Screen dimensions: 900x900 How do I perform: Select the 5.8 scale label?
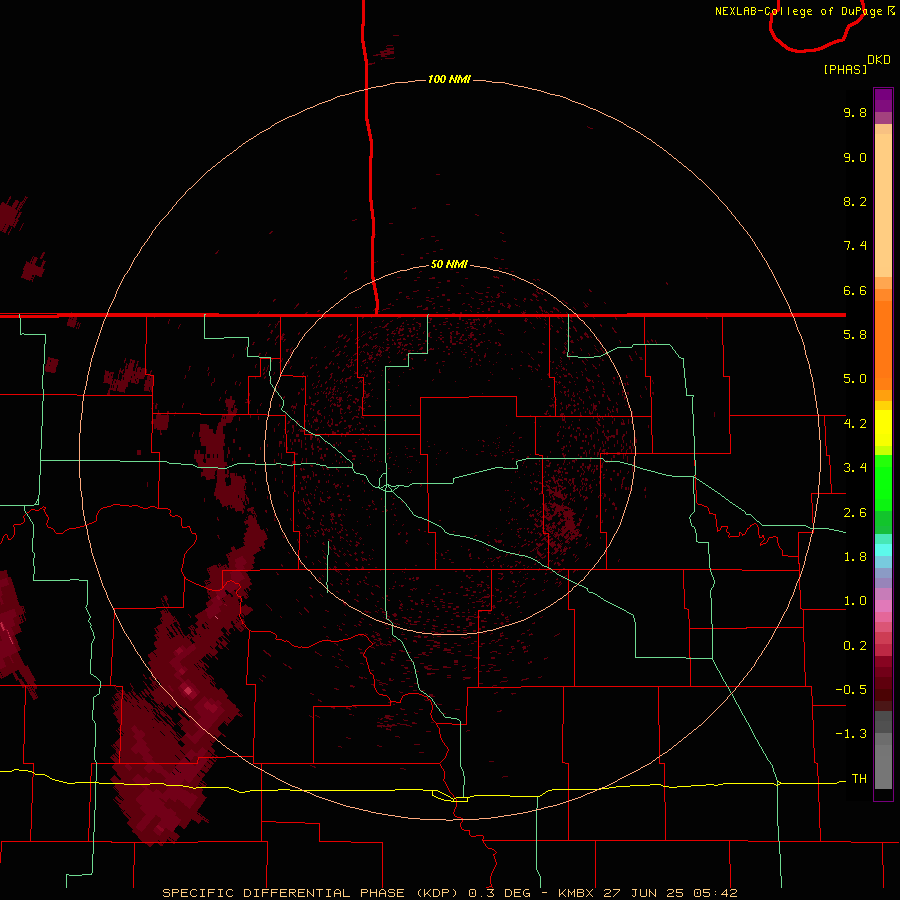tap(855, 335)
